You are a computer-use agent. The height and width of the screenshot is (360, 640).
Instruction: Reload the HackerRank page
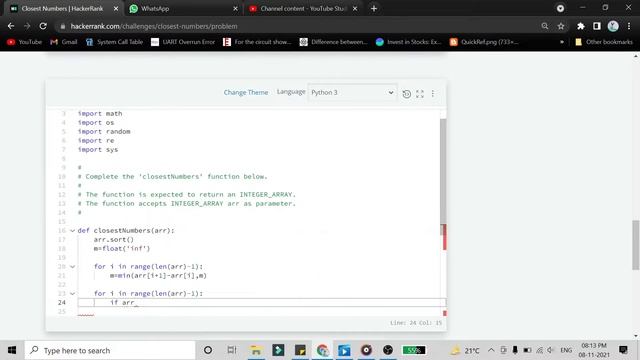[x=43, y=26]
